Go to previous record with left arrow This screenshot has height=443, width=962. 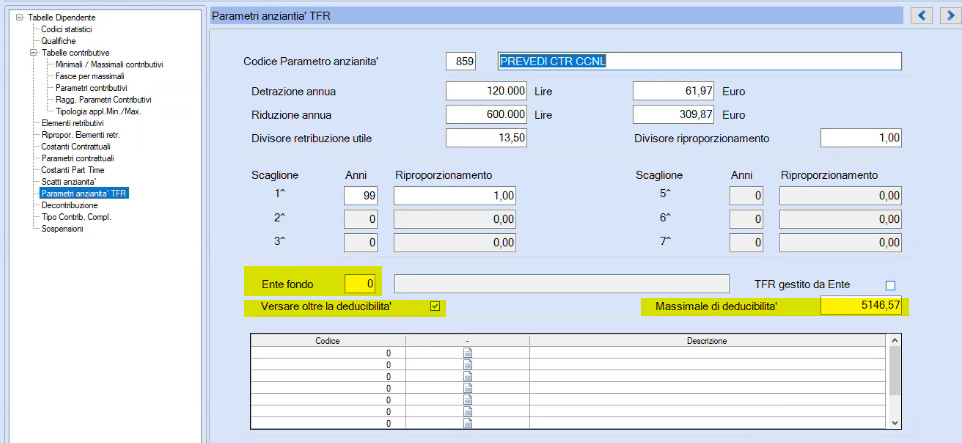[x=922, y=15]
